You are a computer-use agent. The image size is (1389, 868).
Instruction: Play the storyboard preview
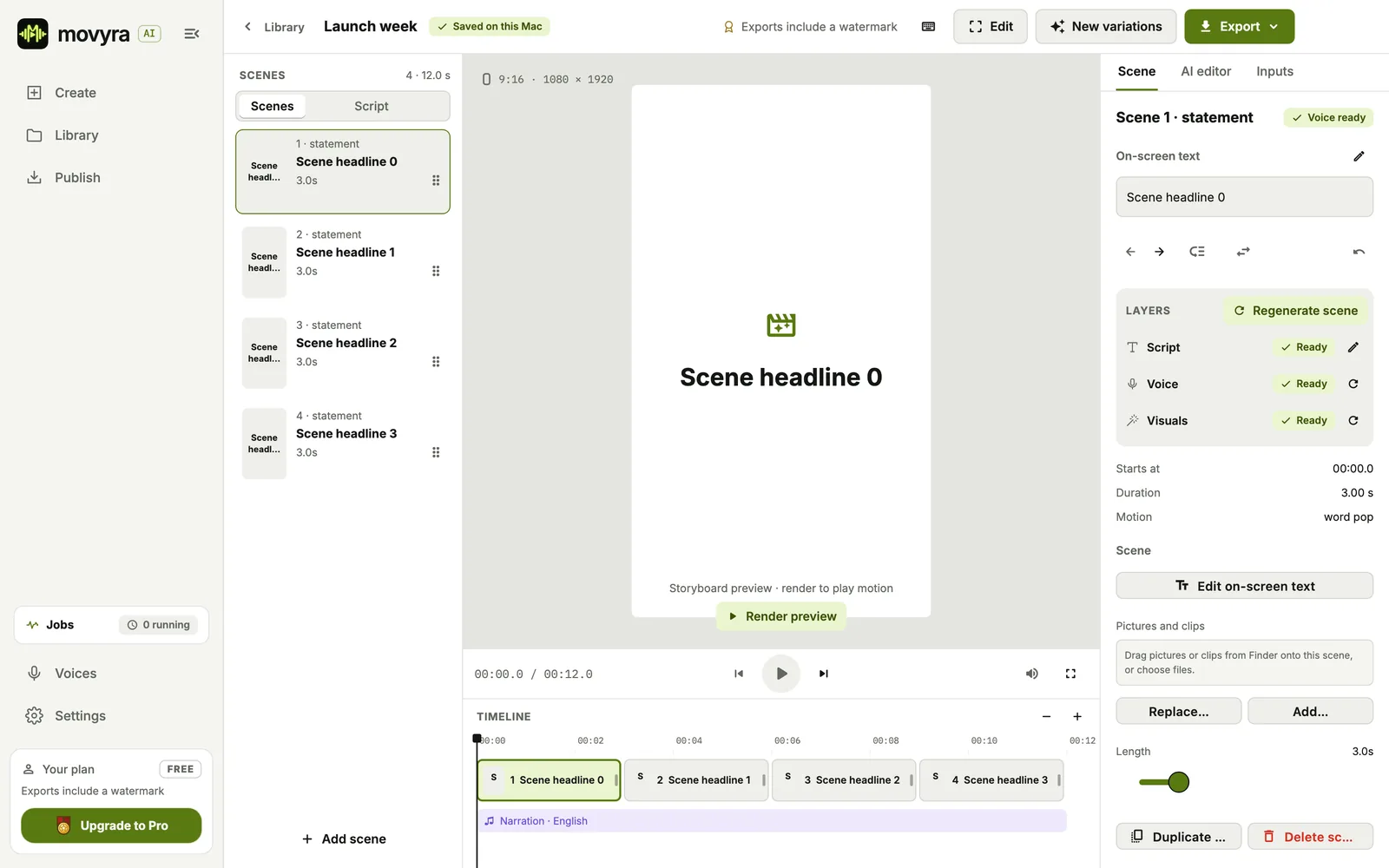click(781, 674)
